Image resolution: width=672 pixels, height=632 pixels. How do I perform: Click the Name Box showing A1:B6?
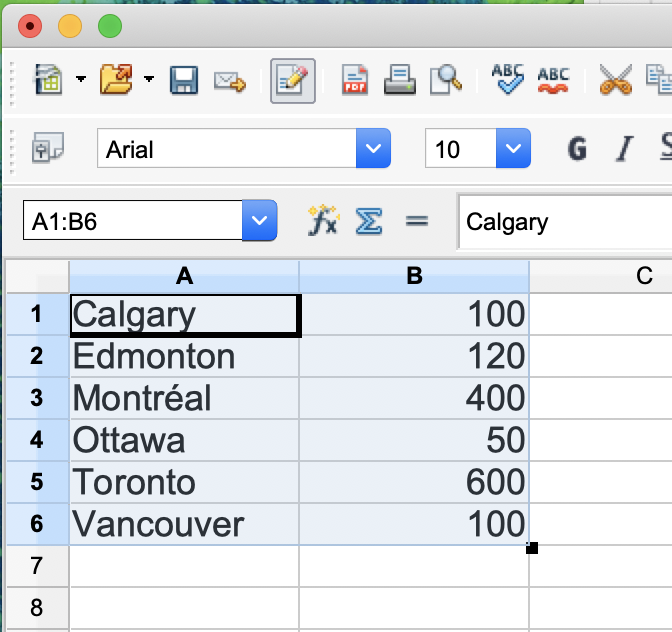coord(133,220)
